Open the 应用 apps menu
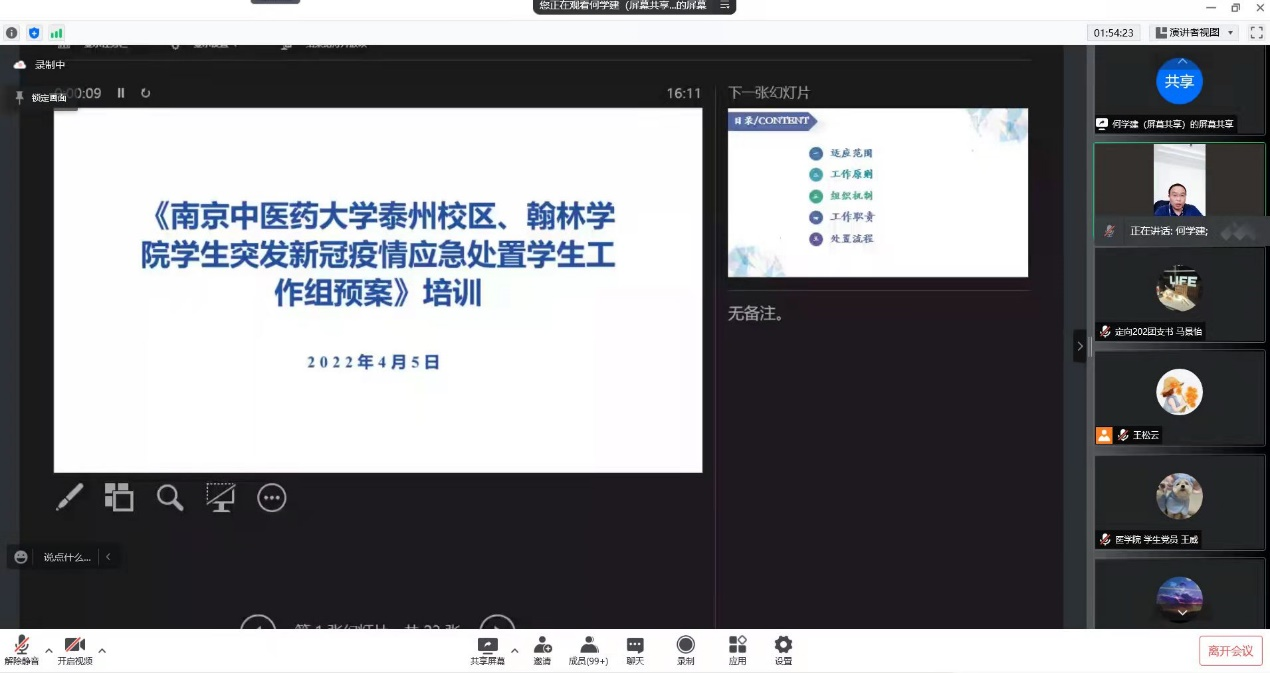This screenshot has width=1270, height=673. point(737,651)
